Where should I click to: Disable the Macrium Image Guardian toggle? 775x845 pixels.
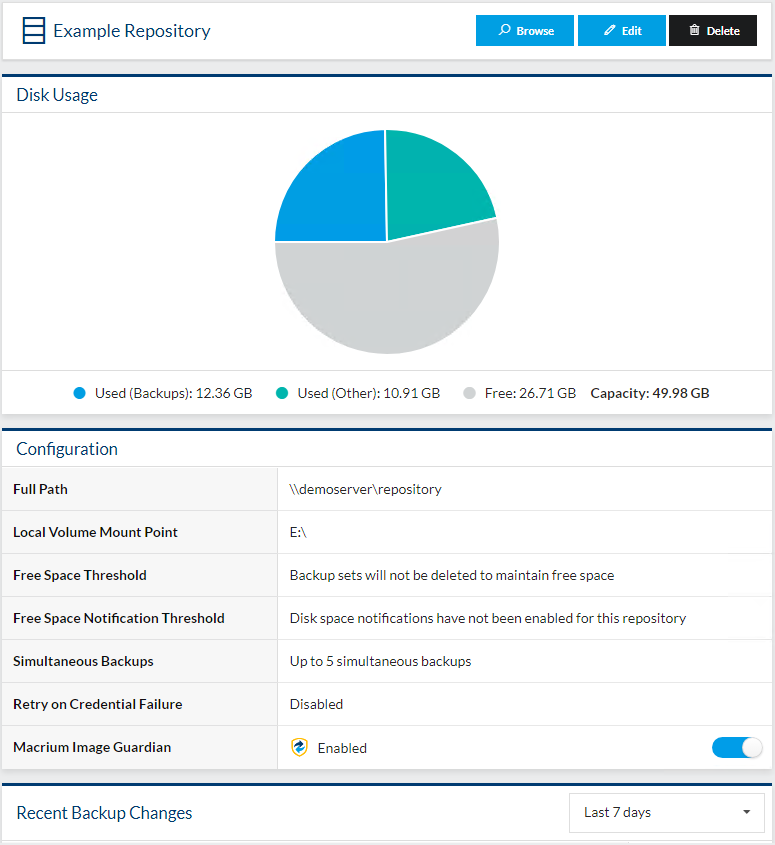pyautogui.click(x=737, y=747)
